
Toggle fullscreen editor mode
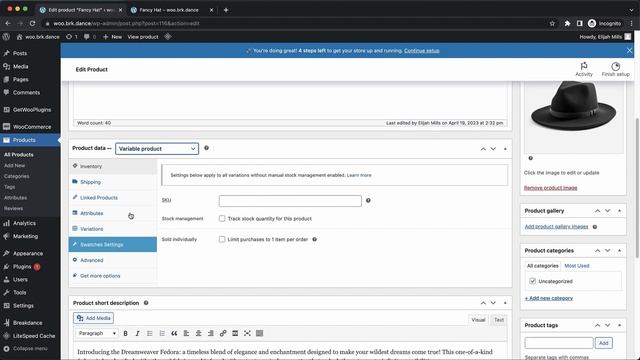pyautogui.click(x=247, y=333)
